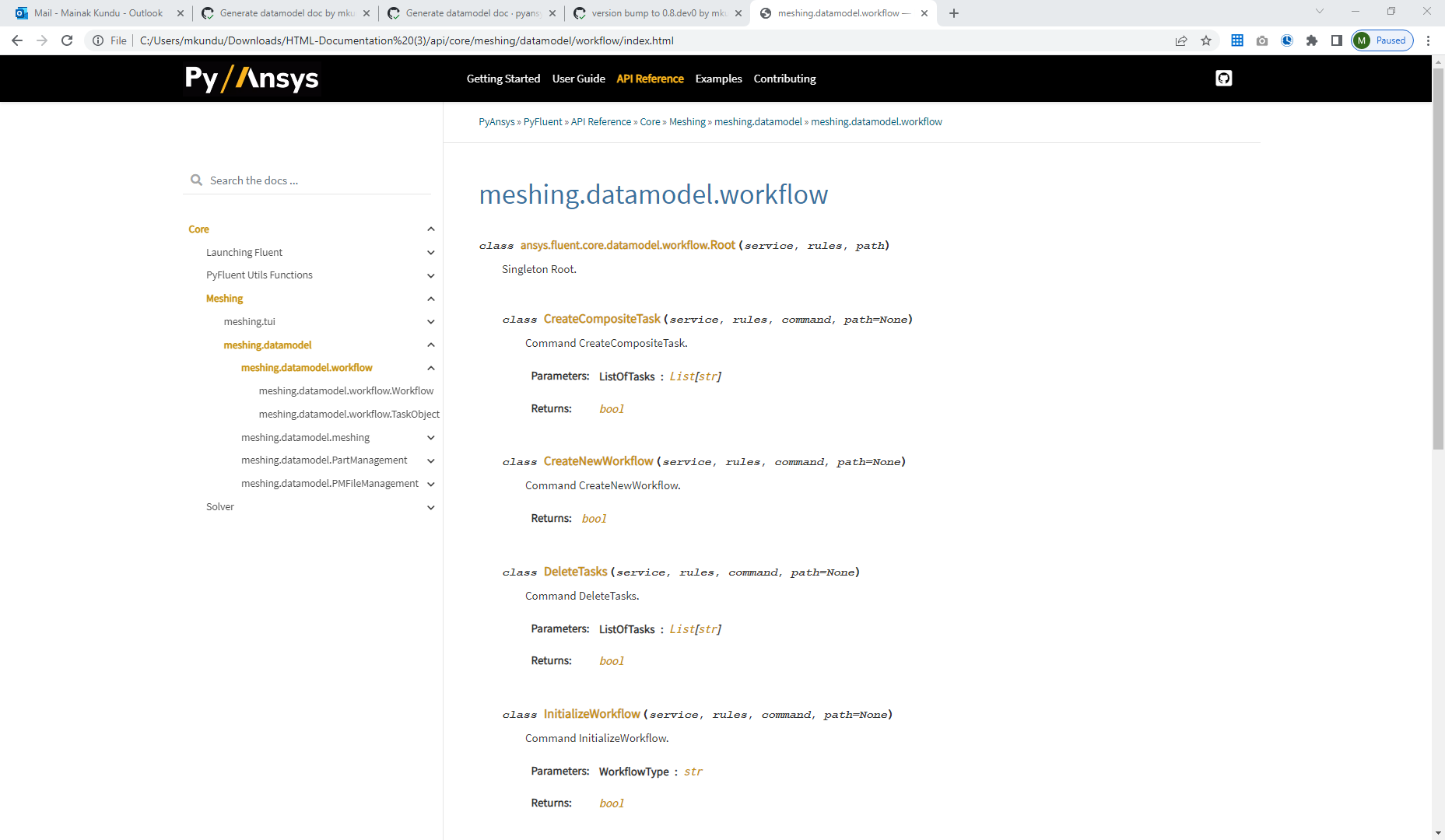Screen dimensions: 1445x840
Task: Expand meshing.datamodel.PartManagement chevron
Action: click(x=431, y=460)
